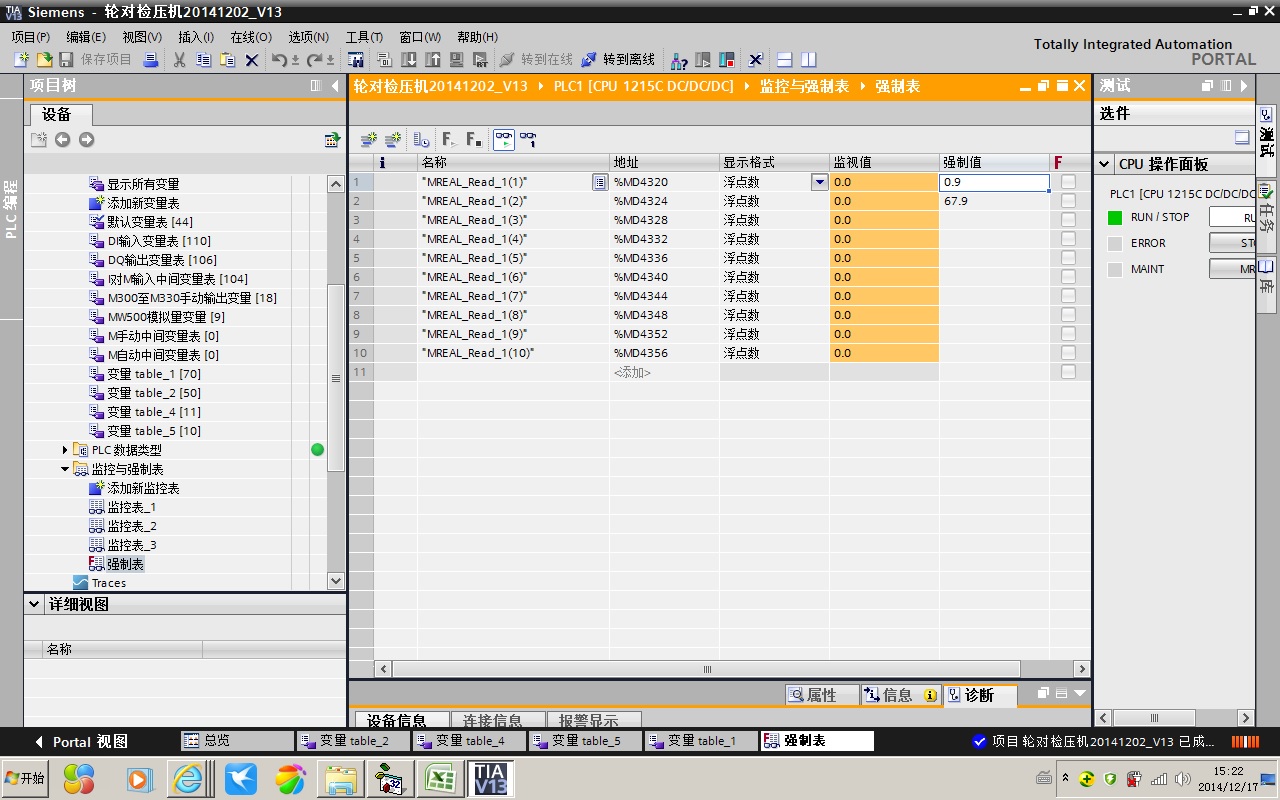Create a new project with toolbar icon
The height and width of the screenshot is (800, 1280).
(21, 60)
